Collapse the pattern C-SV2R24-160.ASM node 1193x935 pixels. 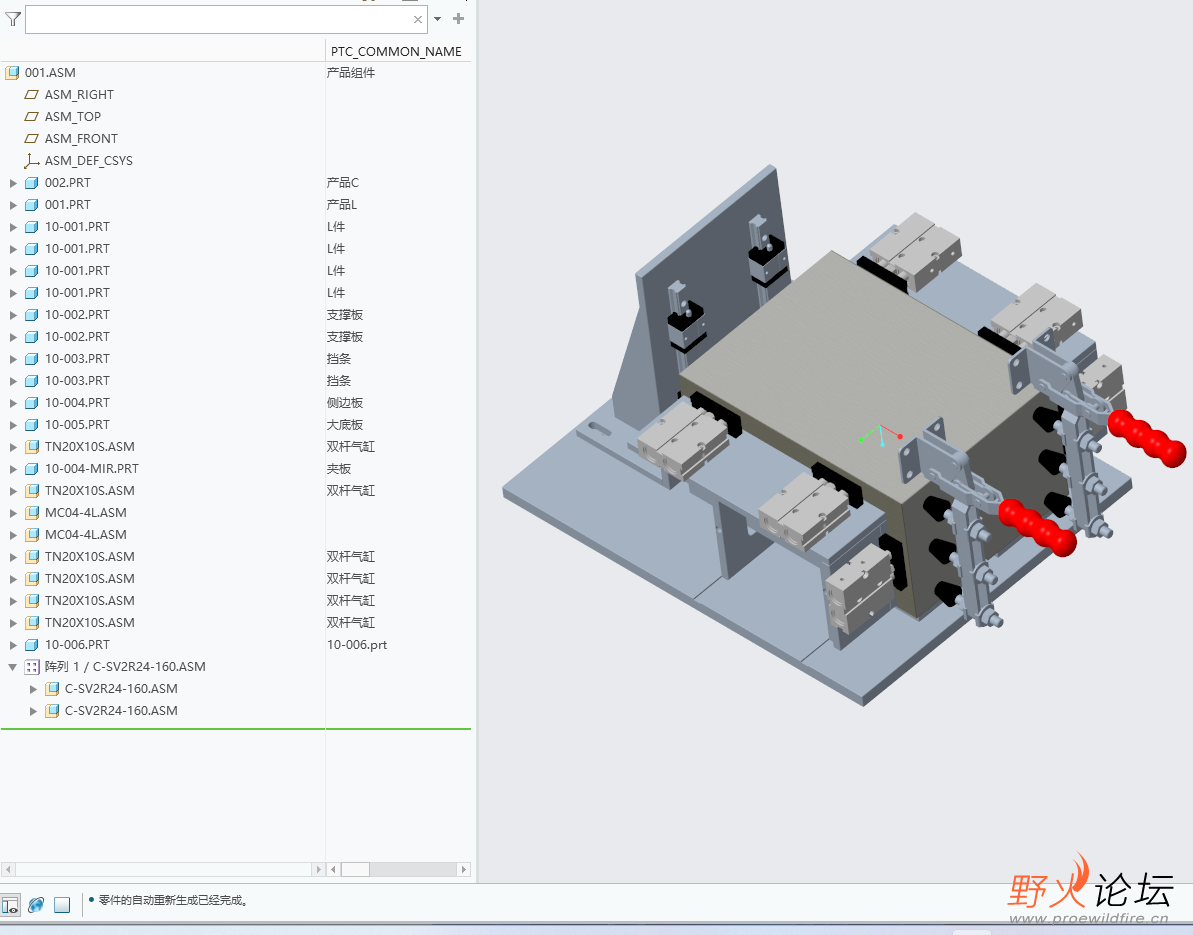click(x=12, y=666)
